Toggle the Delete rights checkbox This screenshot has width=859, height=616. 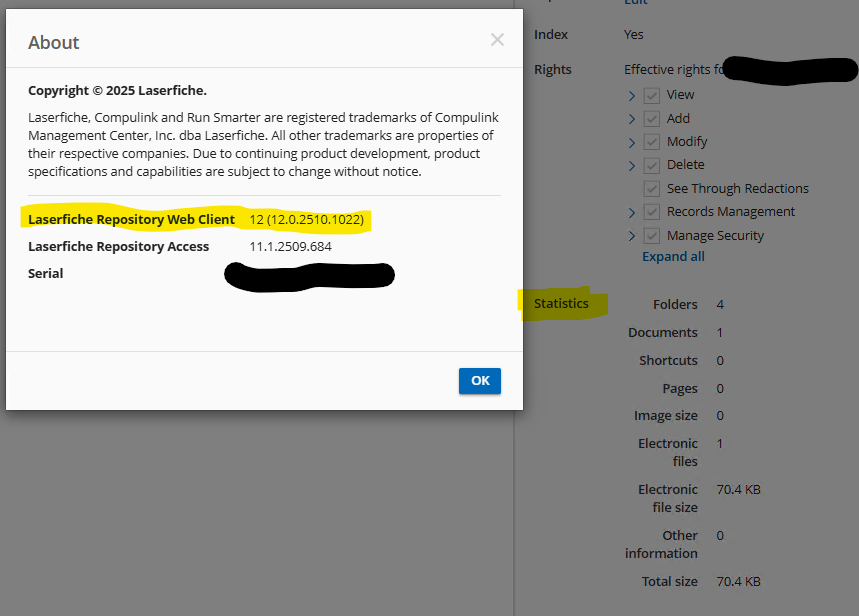point(651,165)
